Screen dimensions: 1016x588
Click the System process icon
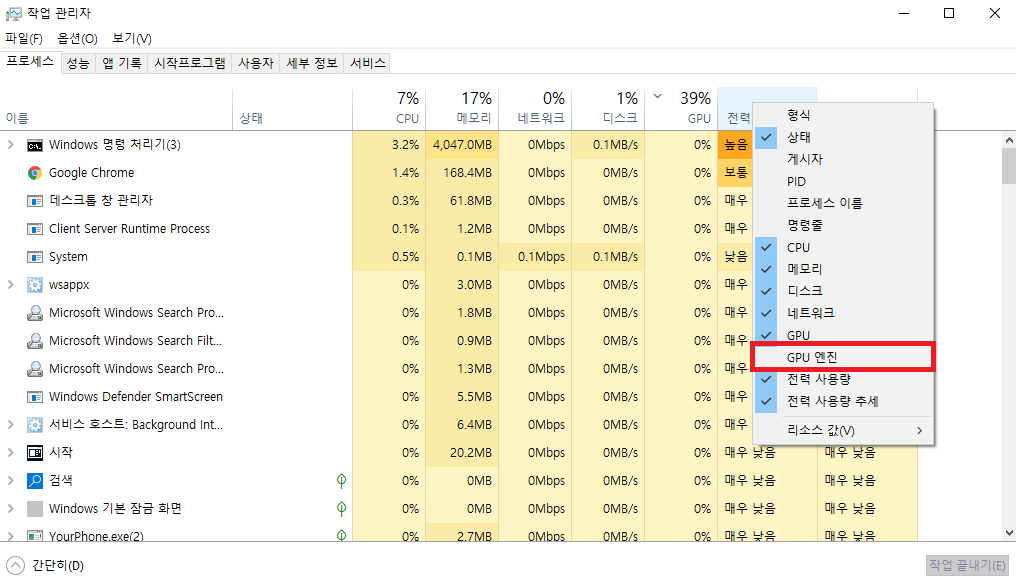(34, 257)
